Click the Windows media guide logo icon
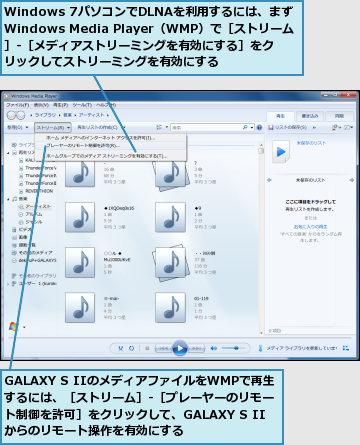The width and height of the screenshot is (360, 445). (13, 327)
